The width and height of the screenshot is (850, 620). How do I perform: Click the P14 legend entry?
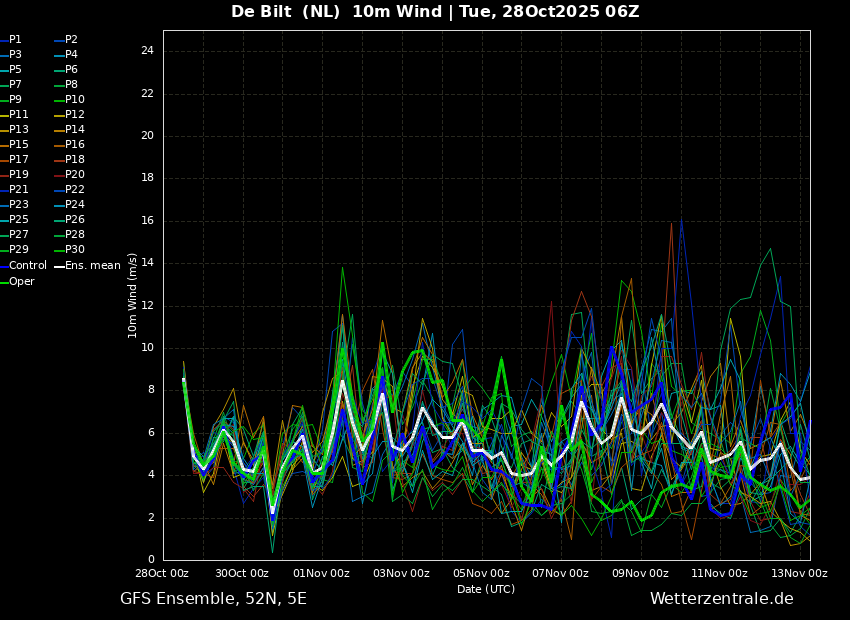(70, 130)
